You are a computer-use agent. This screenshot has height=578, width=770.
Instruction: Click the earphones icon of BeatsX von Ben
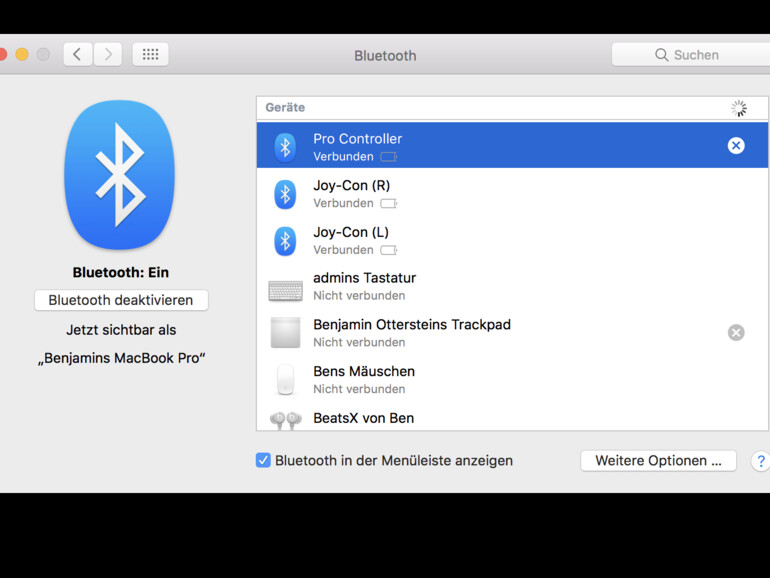(x=285, y=421)
